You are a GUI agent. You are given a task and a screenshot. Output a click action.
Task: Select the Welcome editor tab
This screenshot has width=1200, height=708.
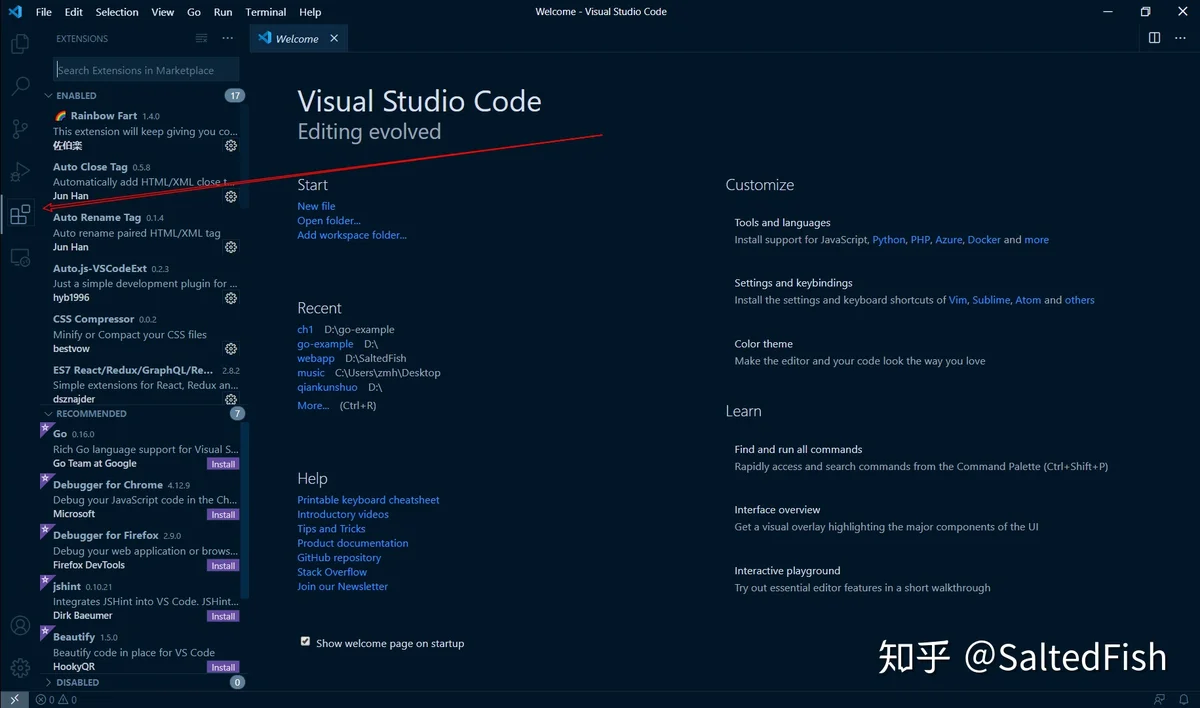(x=299, y=38)
